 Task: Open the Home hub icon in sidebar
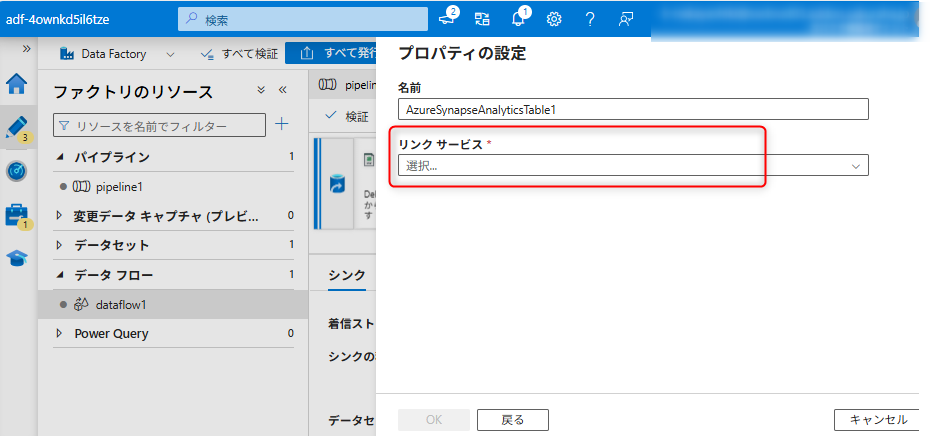[17, 84]
